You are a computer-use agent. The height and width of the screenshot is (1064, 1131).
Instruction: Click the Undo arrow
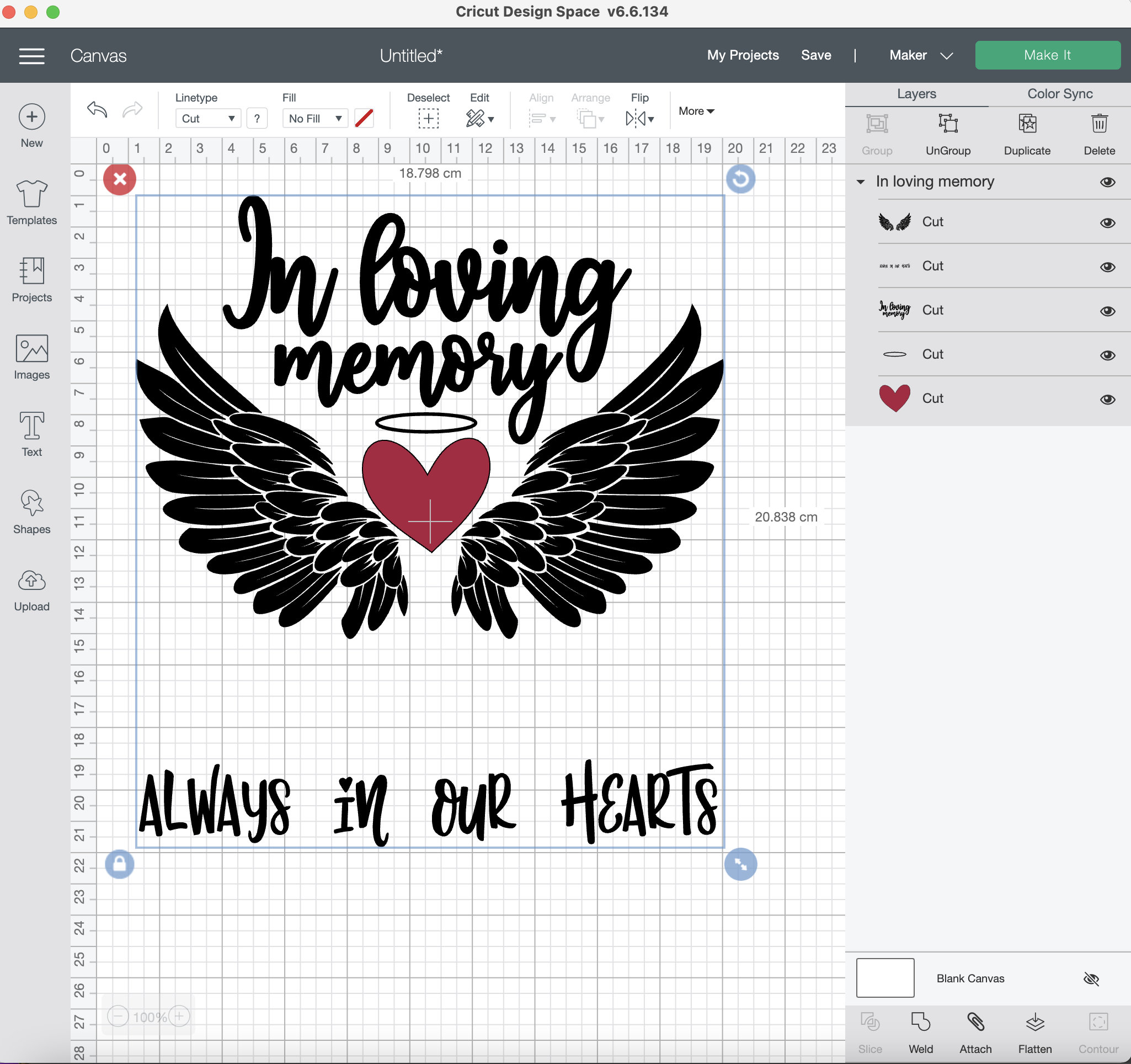[96, 110]
